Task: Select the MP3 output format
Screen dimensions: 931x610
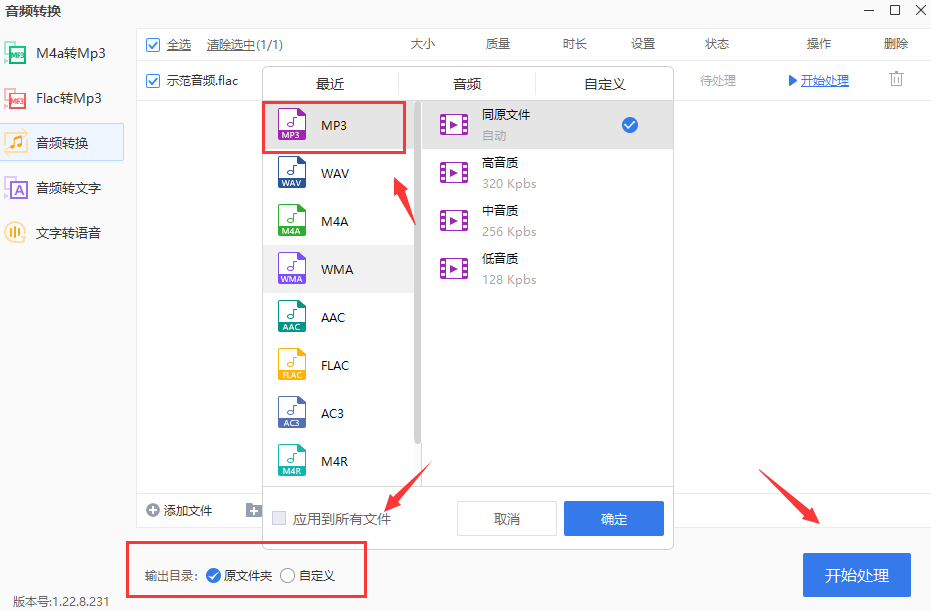Action: (335, 126)
